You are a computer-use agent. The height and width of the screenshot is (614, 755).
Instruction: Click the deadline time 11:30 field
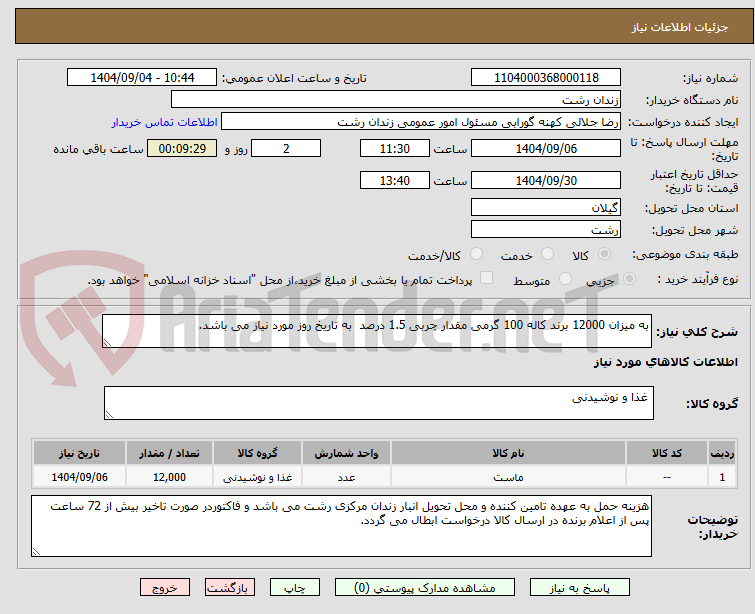coord(395,148)
